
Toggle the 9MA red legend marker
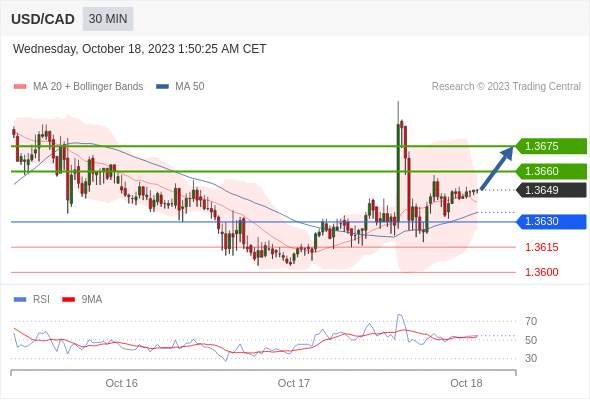coord(68,300)
